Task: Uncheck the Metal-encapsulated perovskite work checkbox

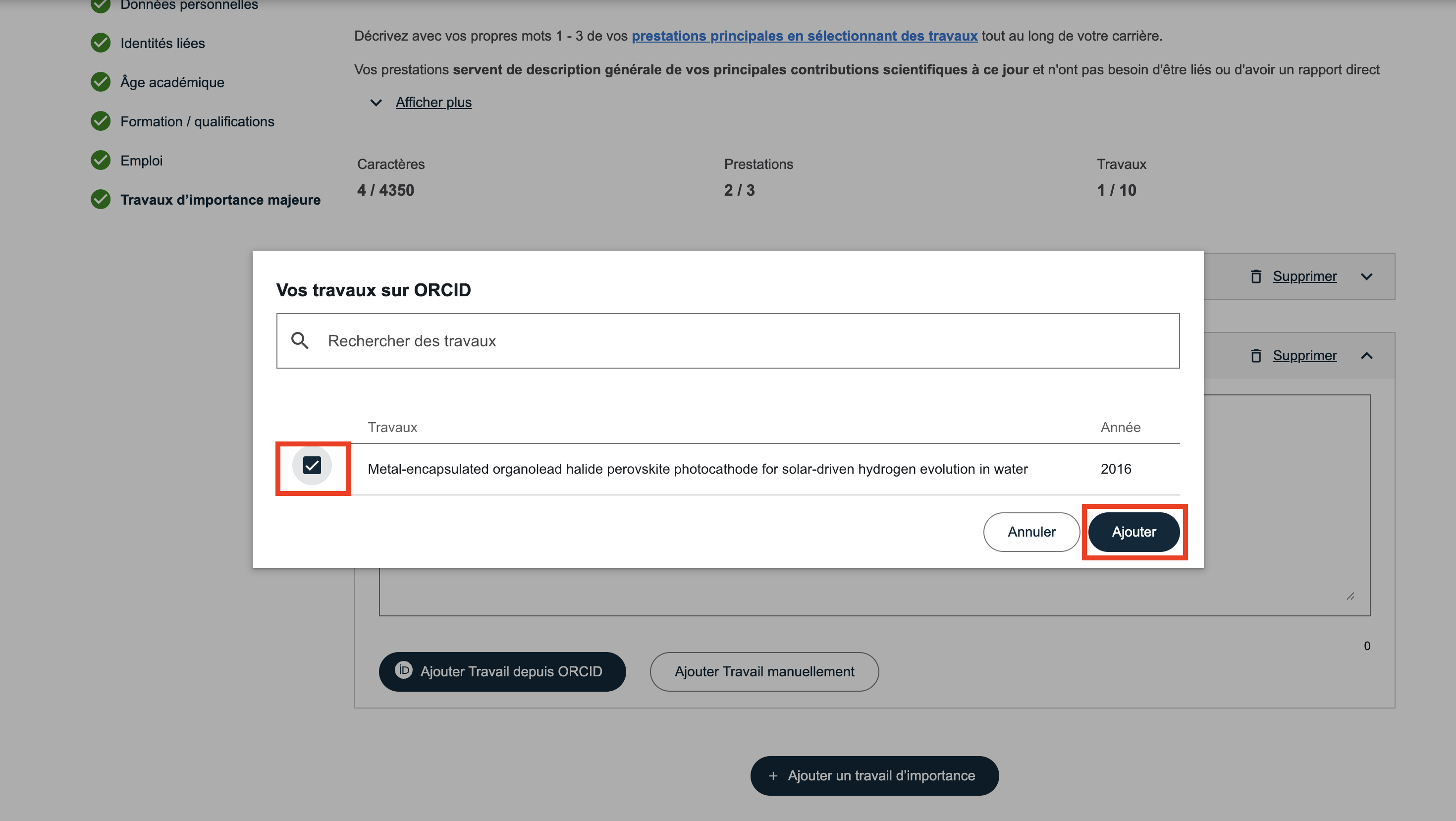Action: click(312, 466)
